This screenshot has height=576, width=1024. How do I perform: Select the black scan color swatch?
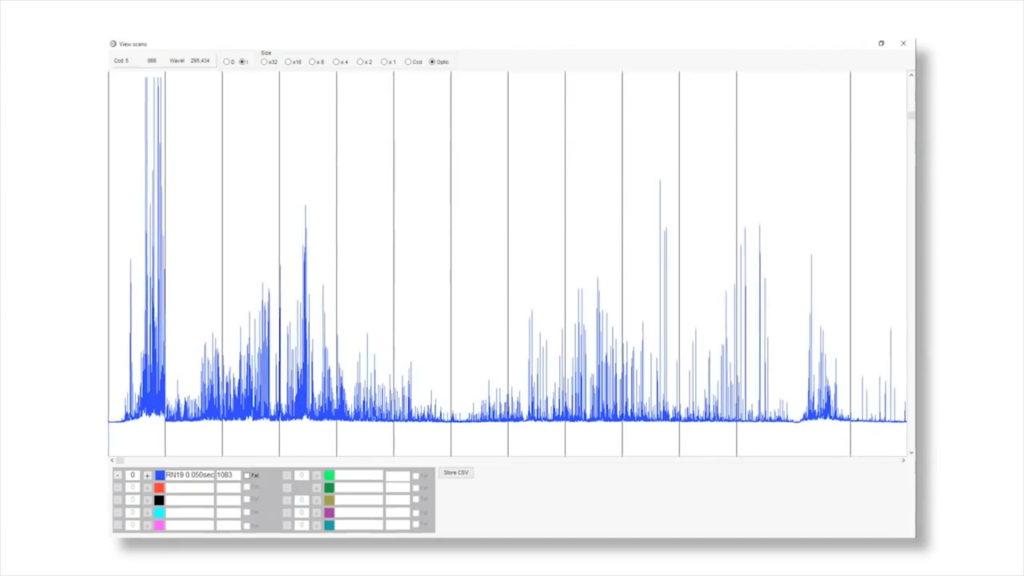click(159, 500)
